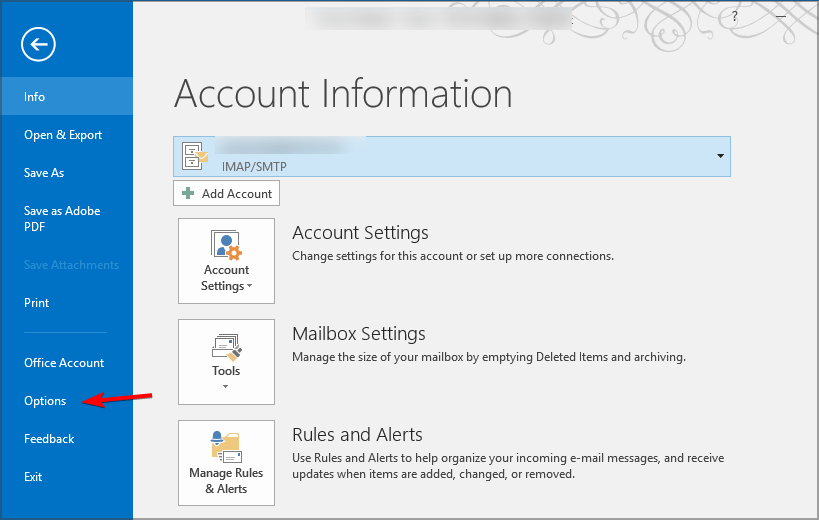Click the Account Settings section heading
Image resolution: width=819 pixels, height=520 pixels.
tap(360, 233)
